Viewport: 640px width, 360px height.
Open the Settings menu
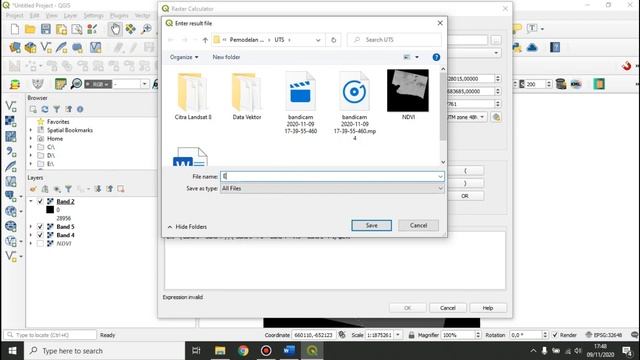(93, 16)
